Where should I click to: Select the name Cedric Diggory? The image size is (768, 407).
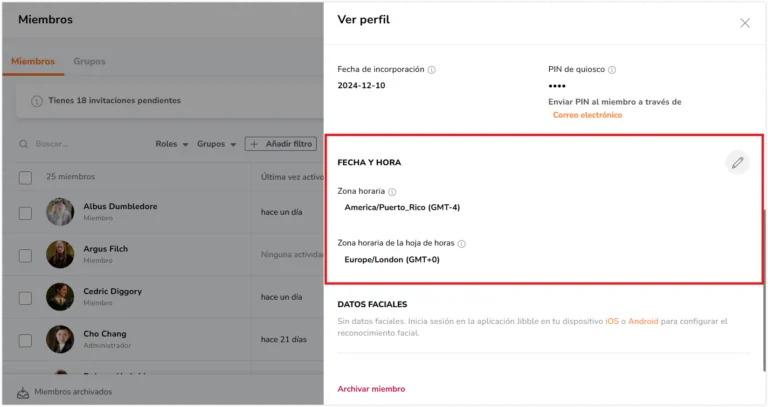pos(113,291)
